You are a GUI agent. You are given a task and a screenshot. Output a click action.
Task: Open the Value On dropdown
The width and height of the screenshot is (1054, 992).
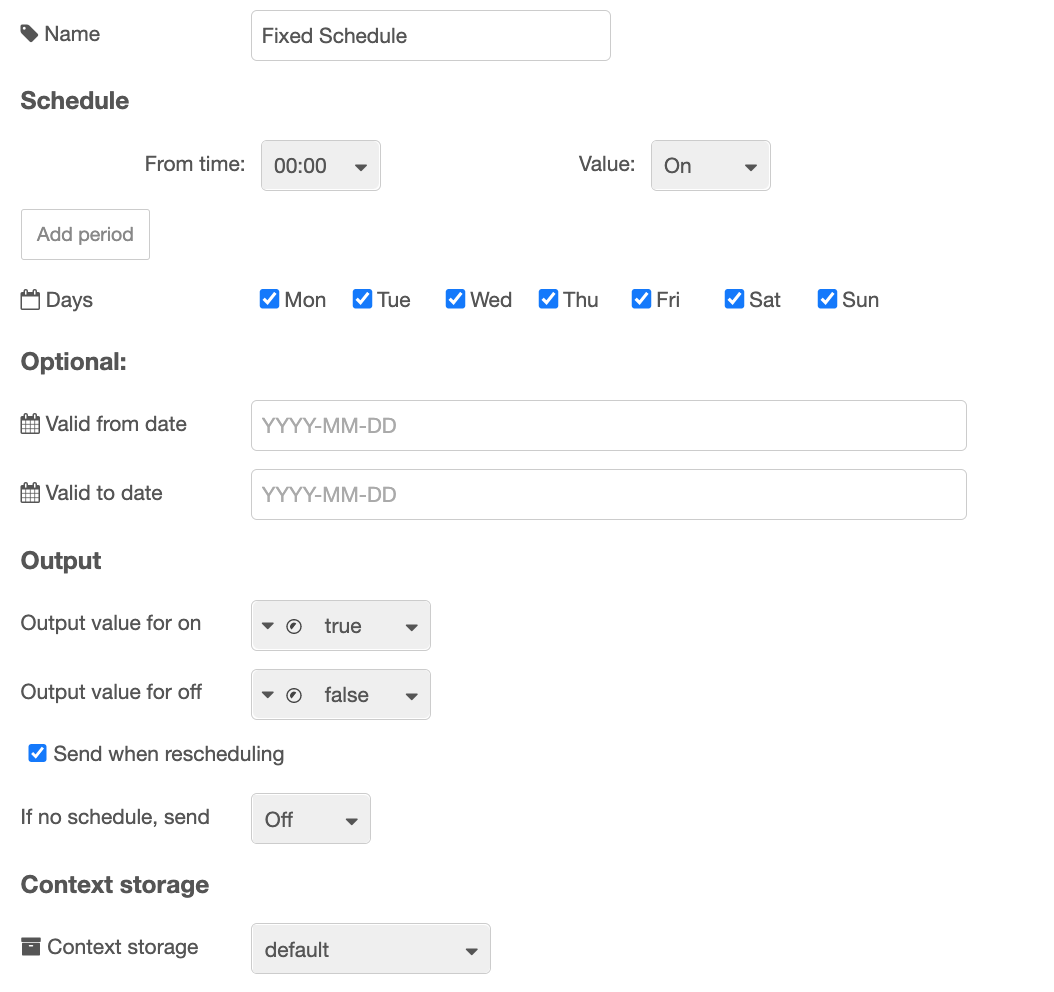[711, 165]
